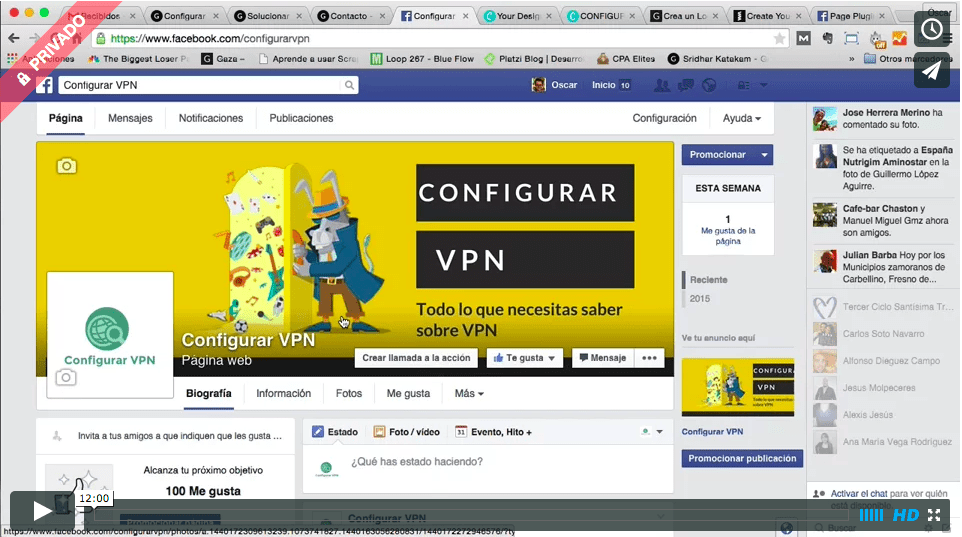Click the screen capture extension icon
962x537 pixels.
coord(852,39)
